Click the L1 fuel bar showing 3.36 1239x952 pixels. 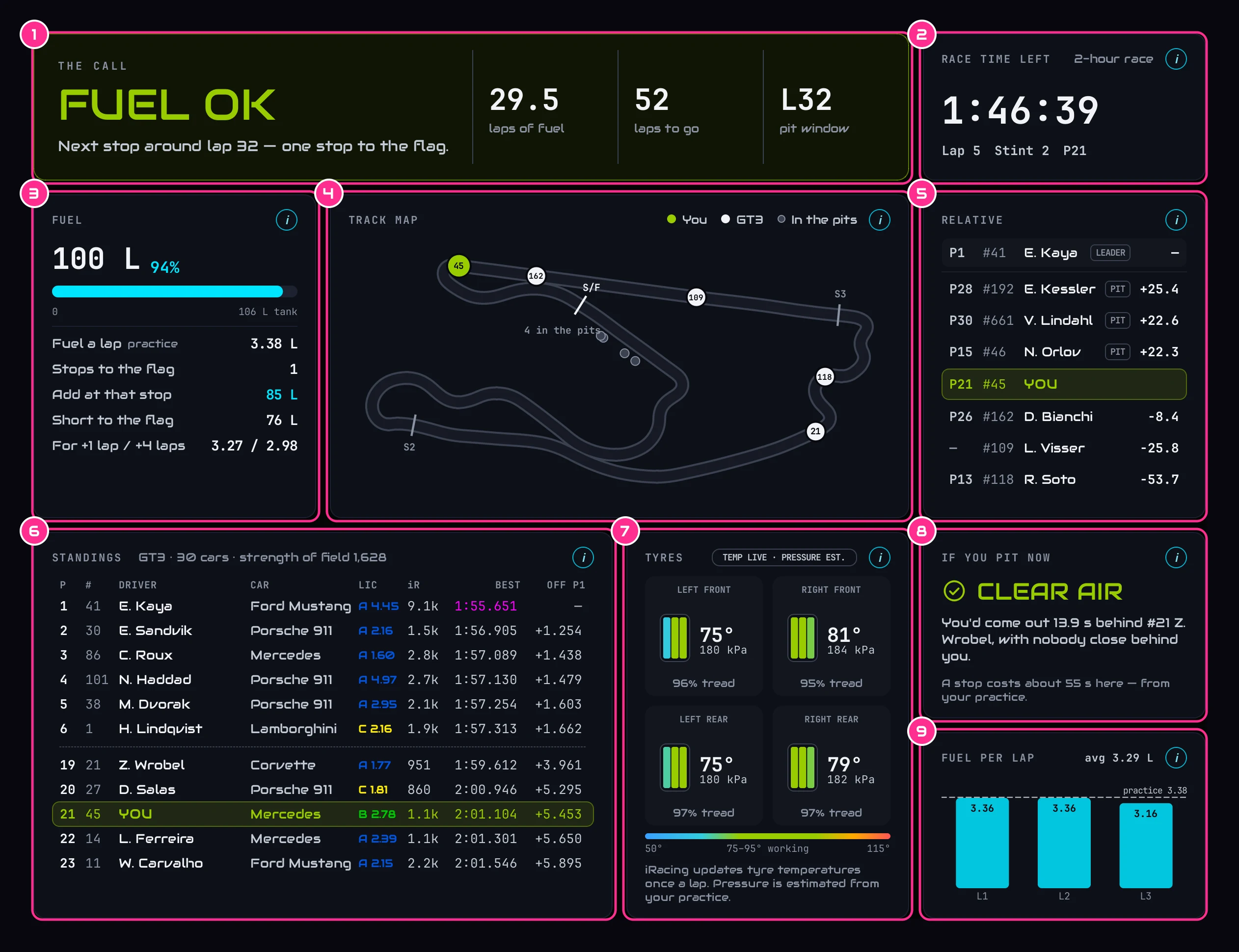[982, 843]
